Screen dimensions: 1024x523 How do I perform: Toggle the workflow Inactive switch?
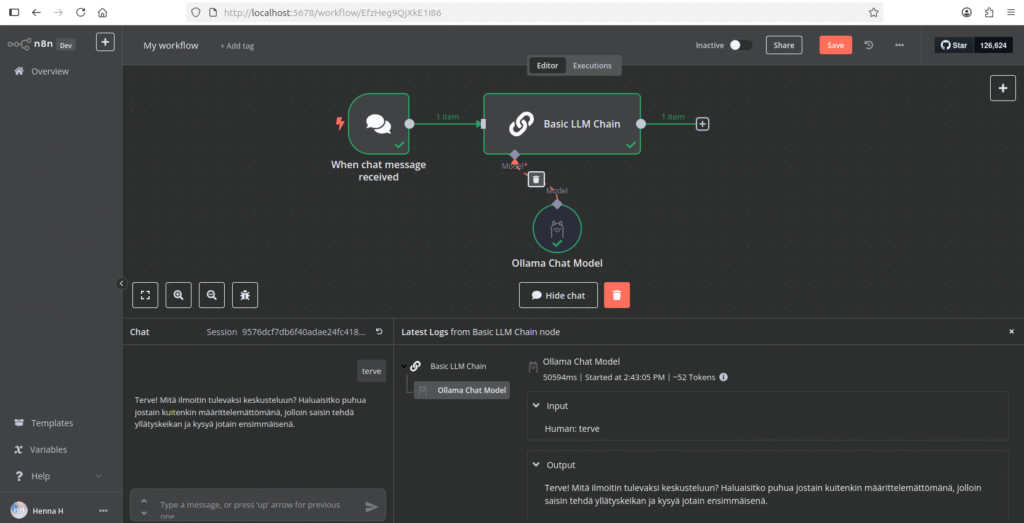pyautogui.click(x=740, y=45)
